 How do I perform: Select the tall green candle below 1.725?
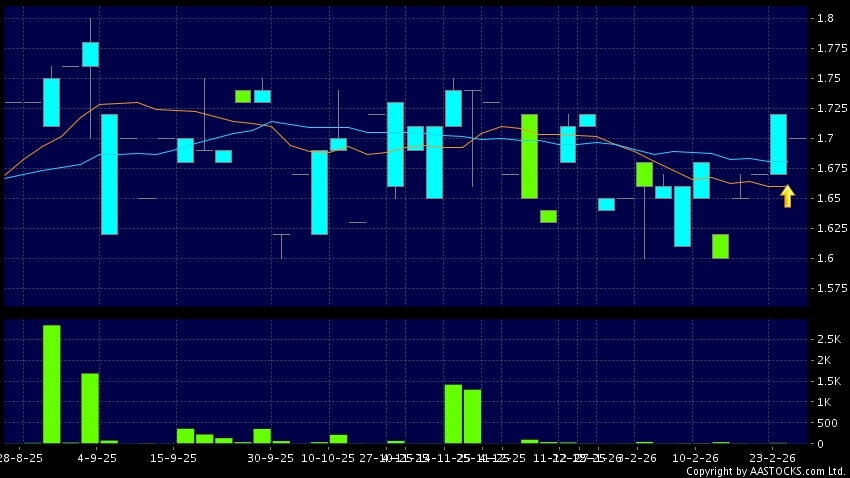[529, 156]
